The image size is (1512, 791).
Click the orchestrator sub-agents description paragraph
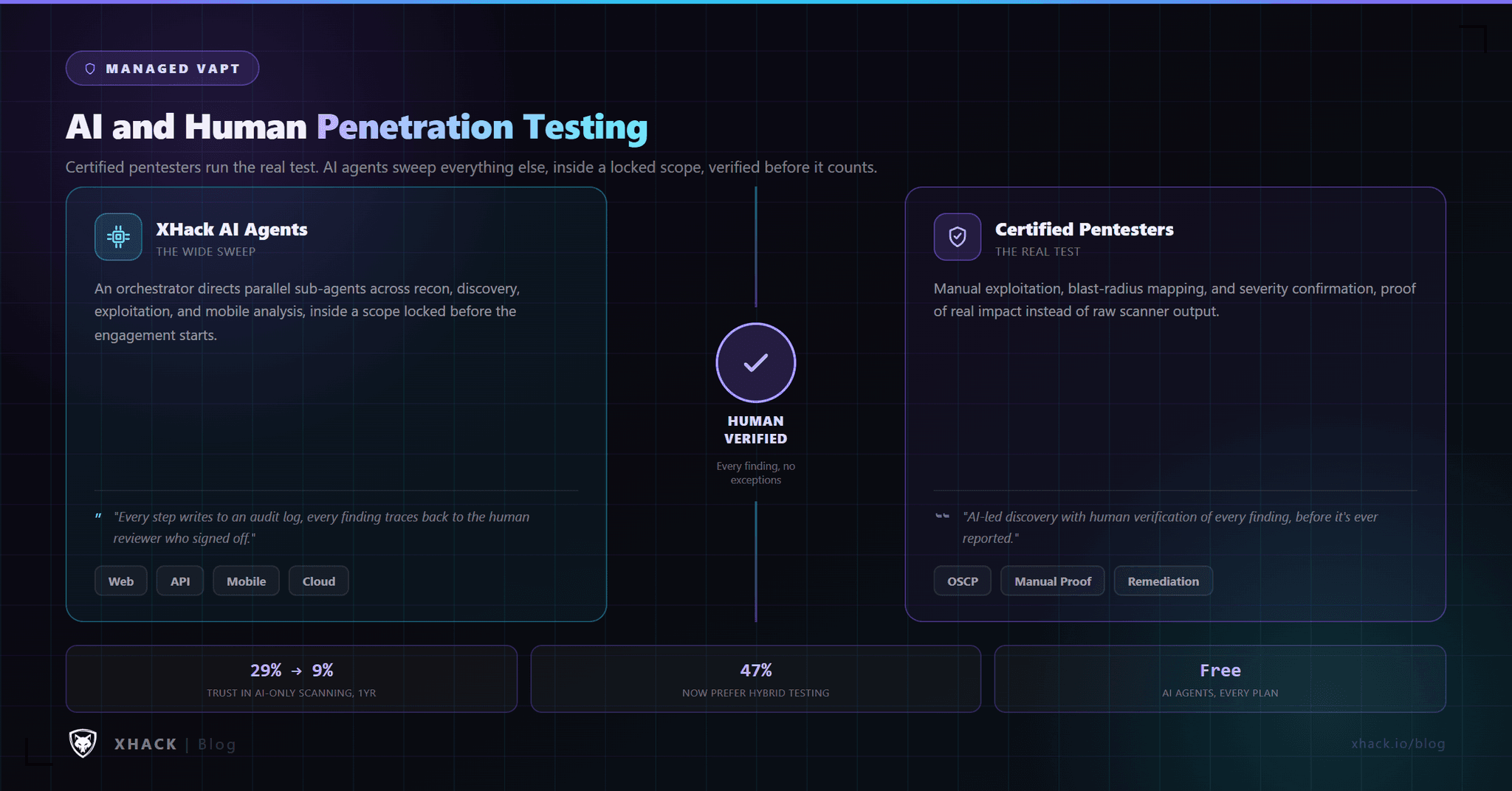click(307, 311)
